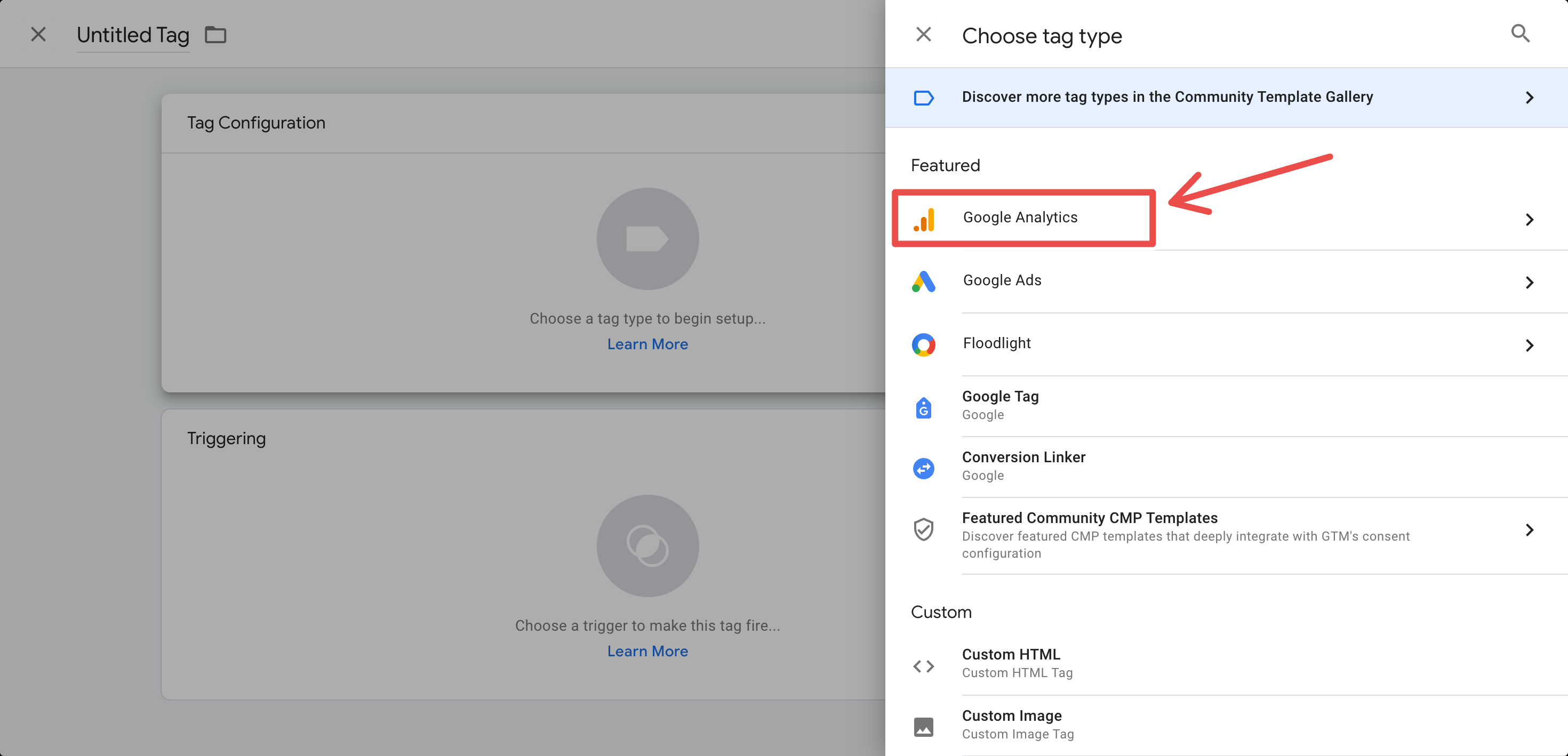Select Conversion Linker tag type
This screenshot has height=756, width=1568.
(x=1227, y=467)
